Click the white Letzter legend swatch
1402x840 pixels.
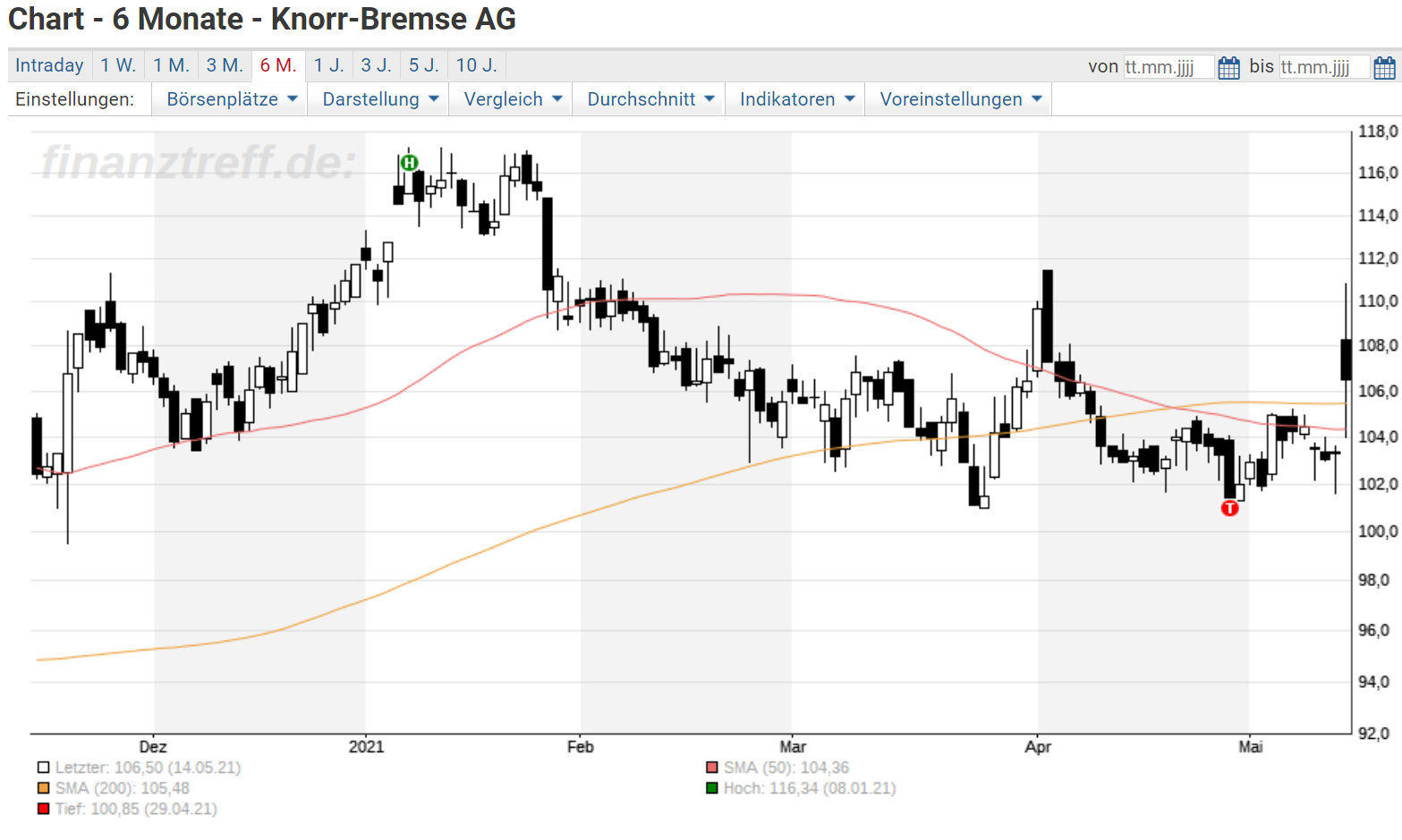43,768
